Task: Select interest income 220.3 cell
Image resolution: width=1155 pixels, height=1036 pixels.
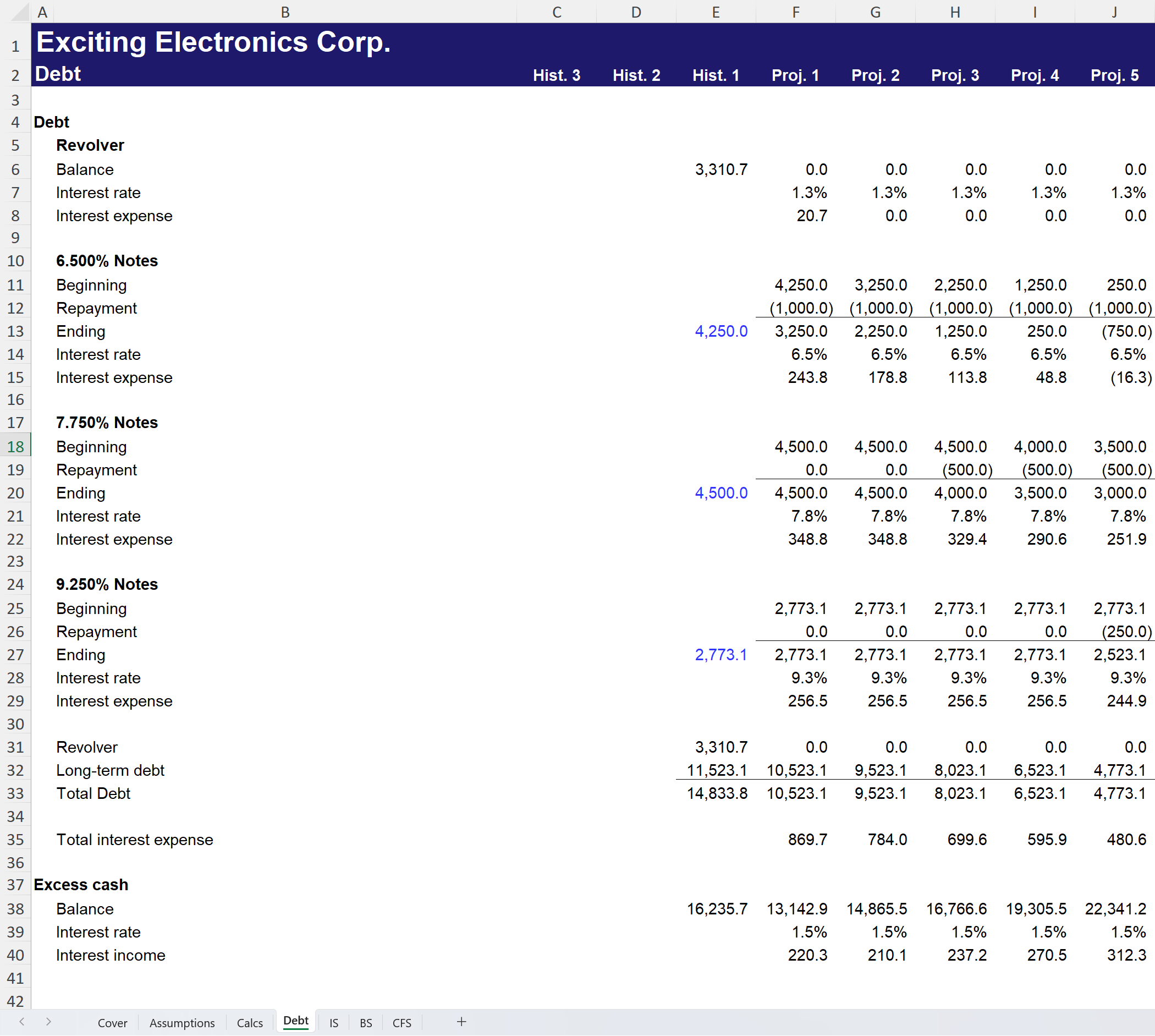Action: (x=807, y=955)
